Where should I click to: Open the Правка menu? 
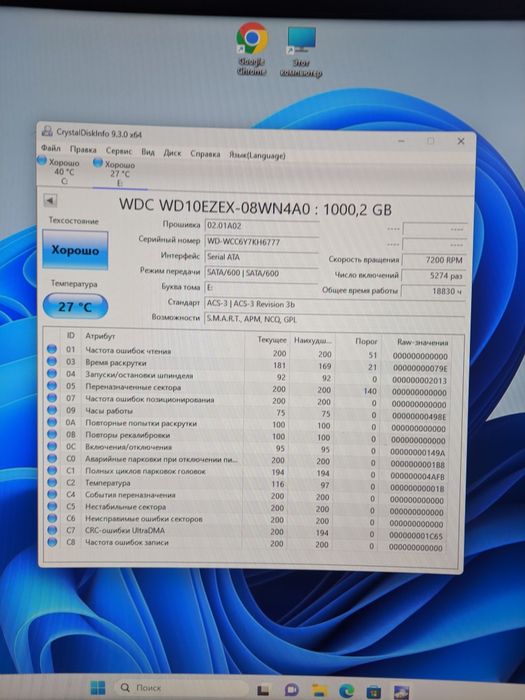pyautogui.click(x=83, y=150)
